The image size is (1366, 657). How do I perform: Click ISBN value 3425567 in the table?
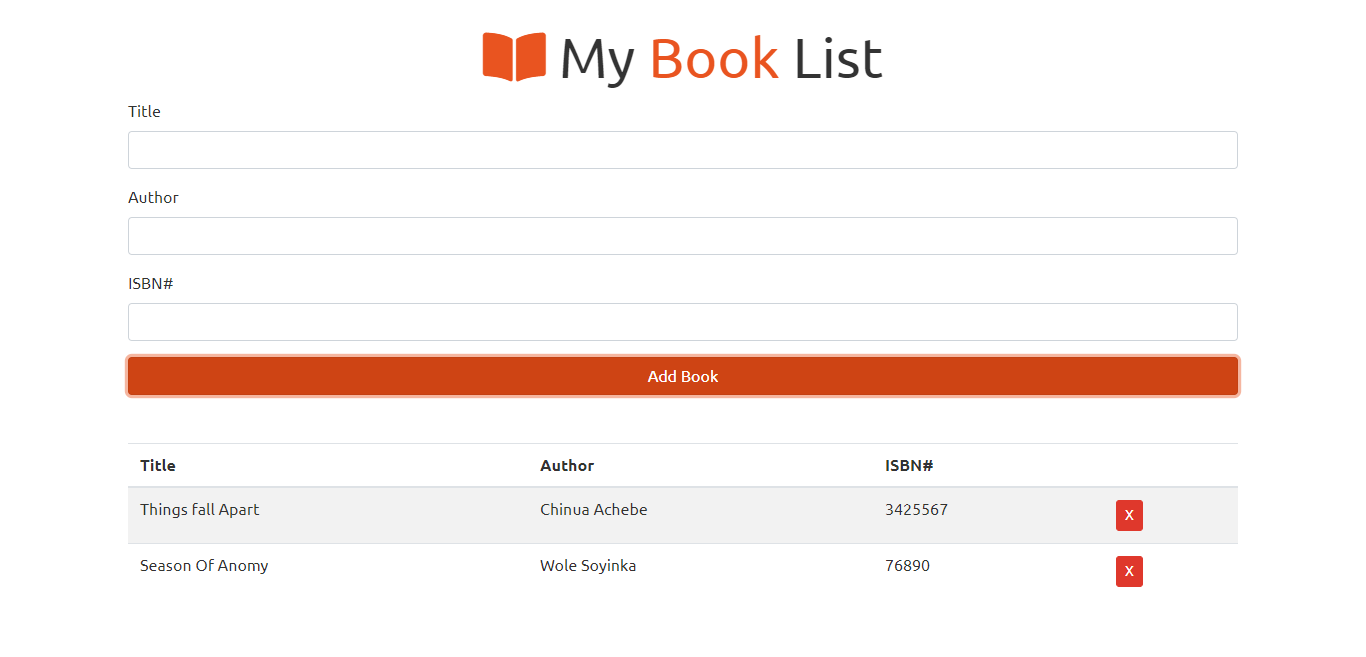point(916,510)
